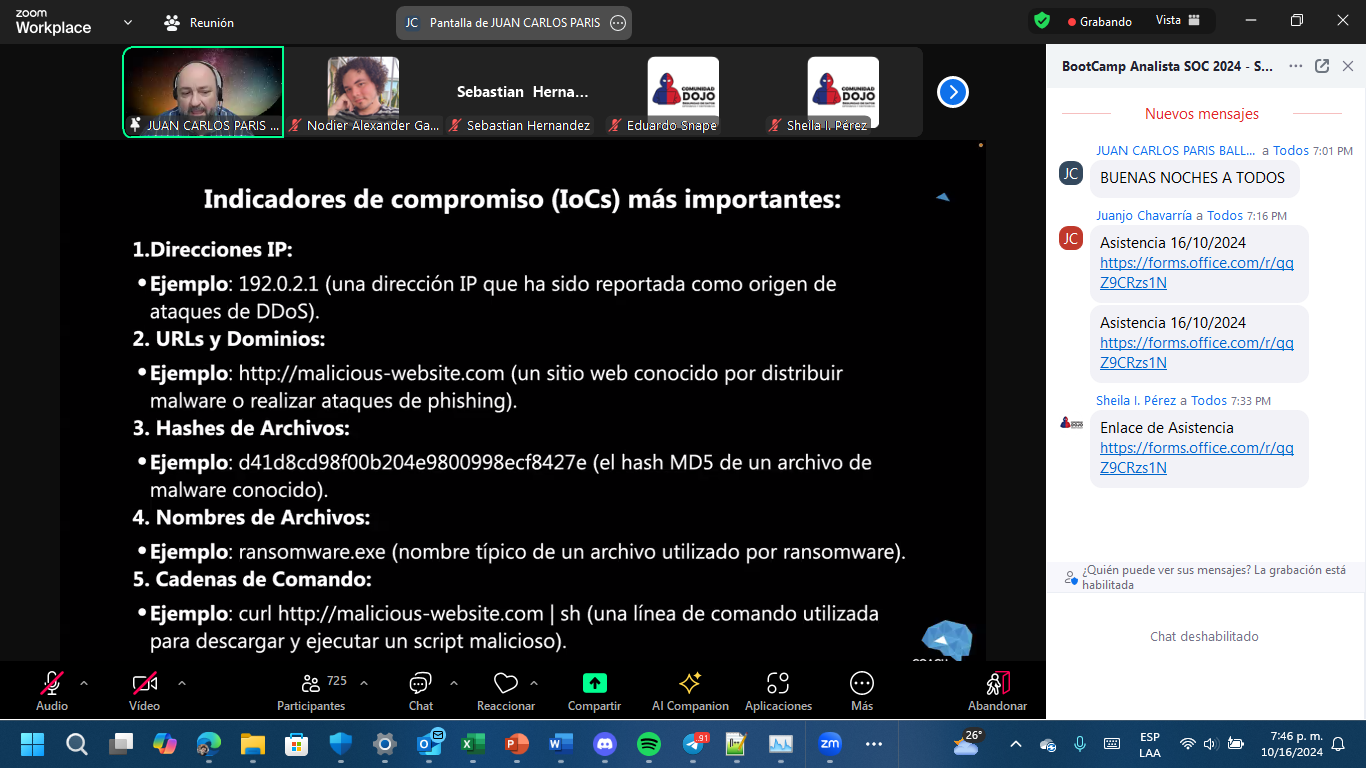Open Discord from the taskbar

[605, 744]
